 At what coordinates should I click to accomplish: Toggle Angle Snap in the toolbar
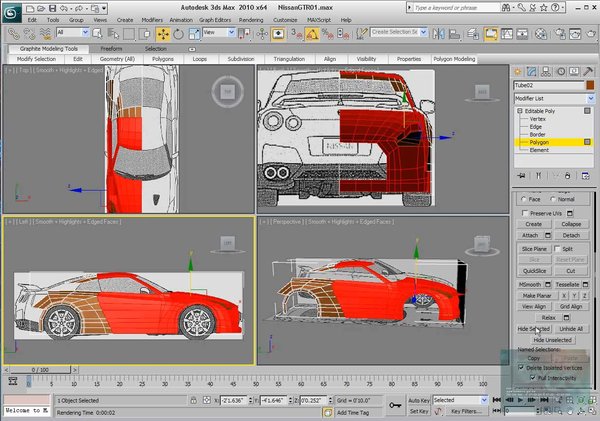click(312, 34)
